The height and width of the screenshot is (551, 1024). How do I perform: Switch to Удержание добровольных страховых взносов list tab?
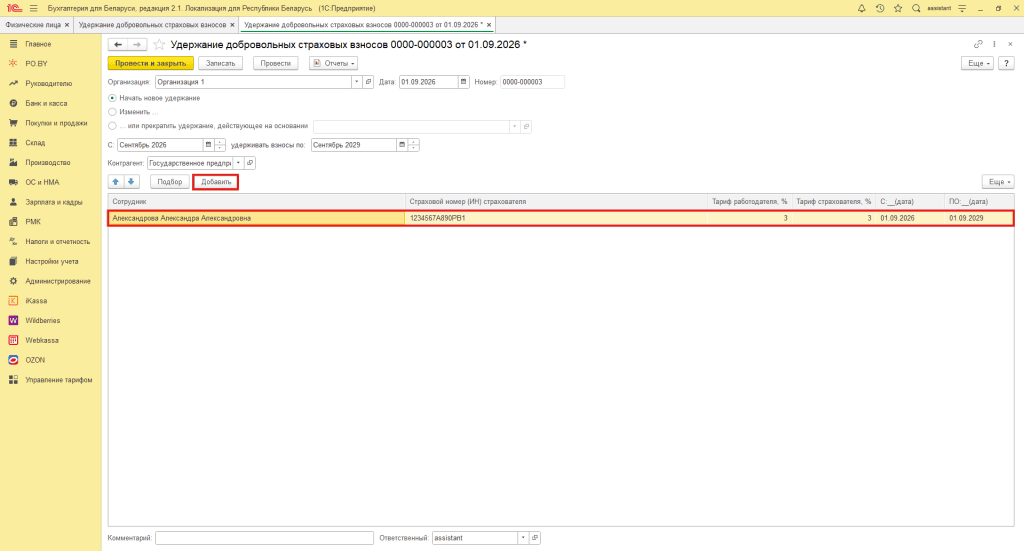(x=152, y=25)
